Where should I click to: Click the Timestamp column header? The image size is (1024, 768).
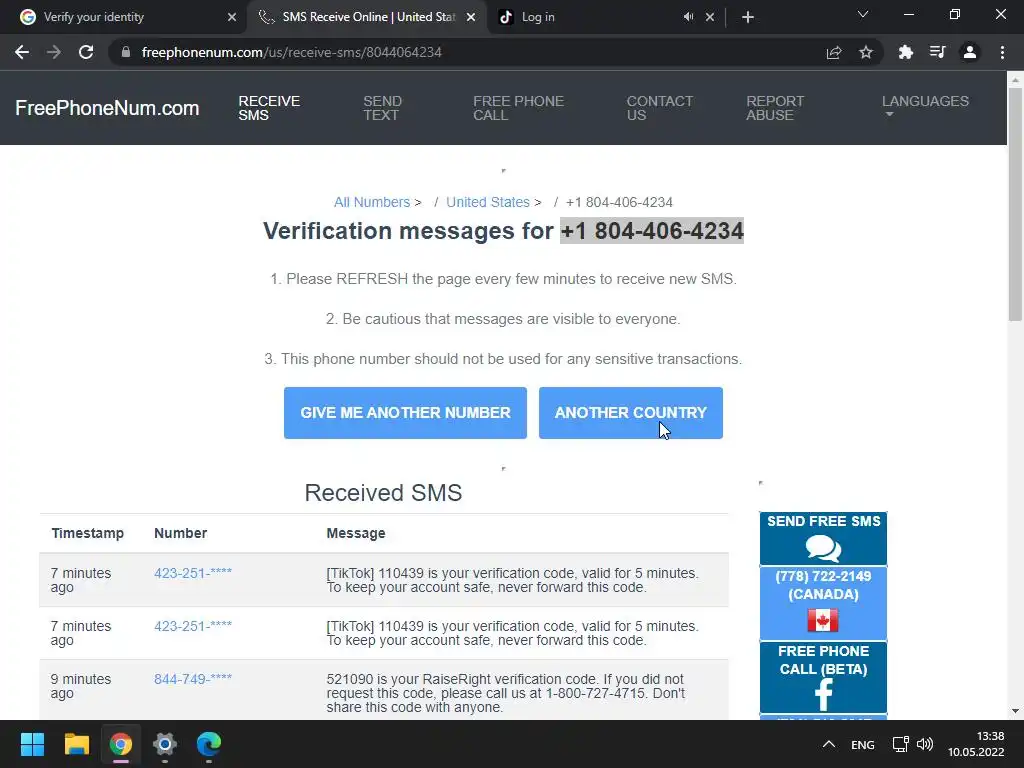click(x=88, y=534)
